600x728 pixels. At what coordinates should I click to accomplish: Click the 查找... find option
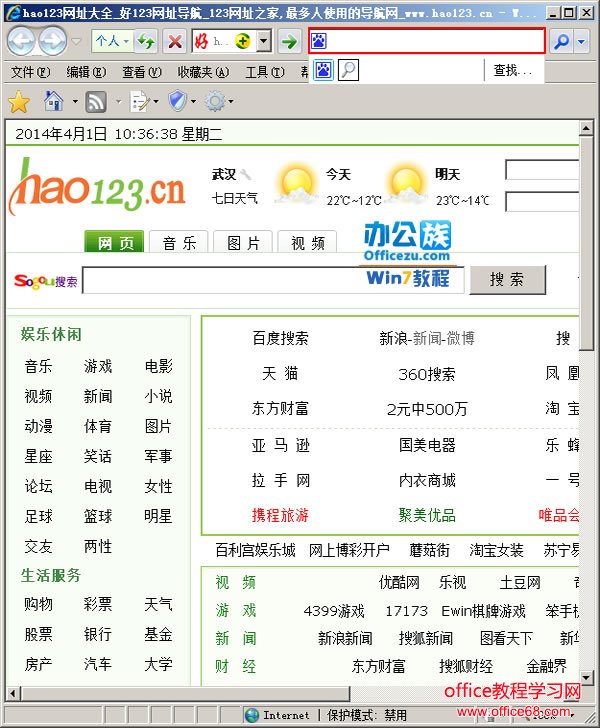[x=513, y=71]
